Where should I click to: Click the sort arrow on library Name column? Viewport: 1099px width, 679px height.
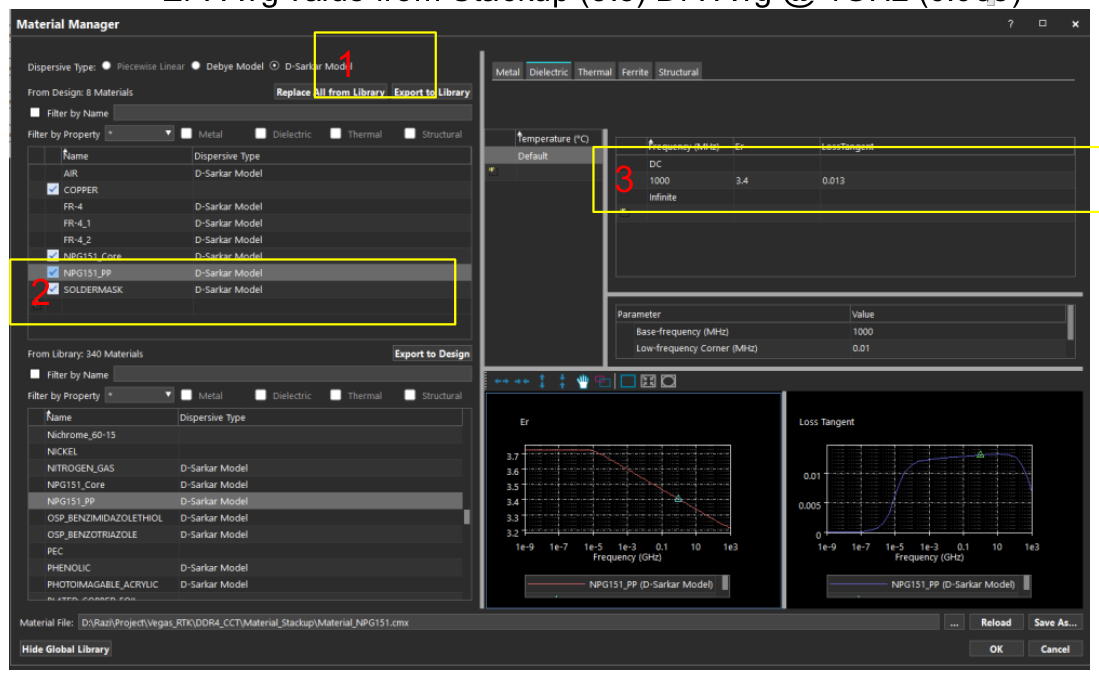(x=49, y=412)
